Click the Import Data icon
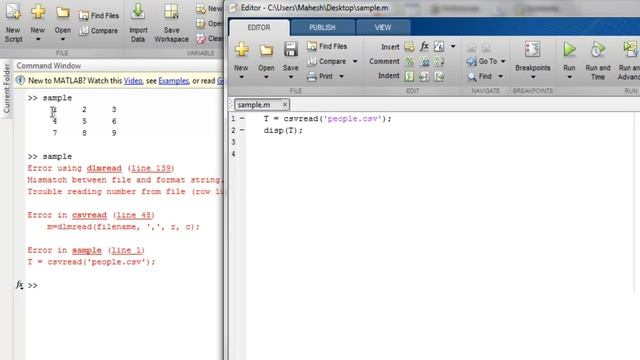The width and height of the screenshot is (640, 360). click(x=138, y=12)
